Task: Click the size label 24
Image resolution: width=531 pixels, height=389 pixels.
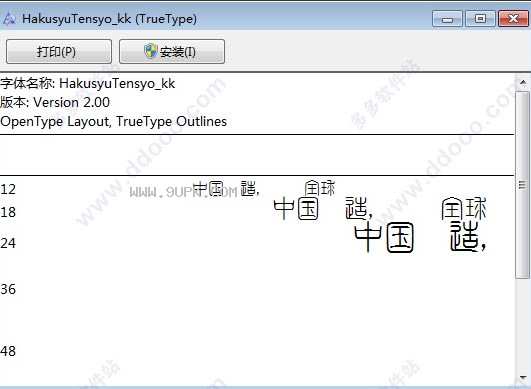Action: point(8,243)
